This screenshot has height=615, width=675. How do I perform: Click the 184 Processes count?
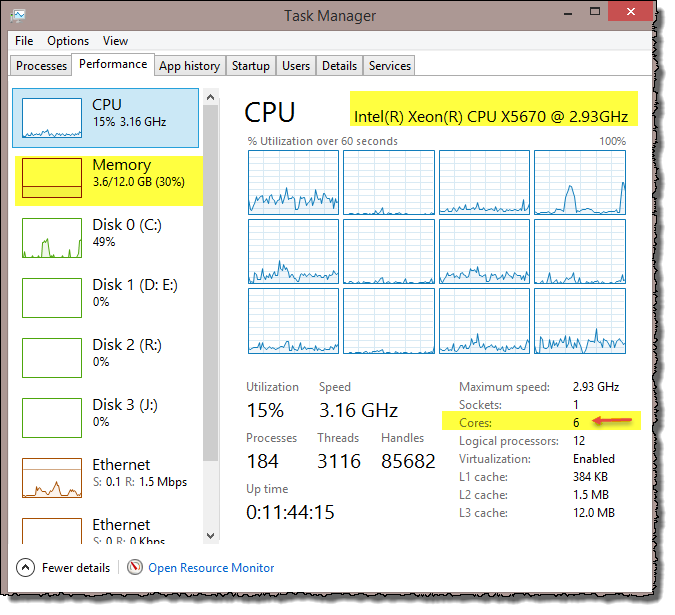pyautogui.click(x=263, y=461)
